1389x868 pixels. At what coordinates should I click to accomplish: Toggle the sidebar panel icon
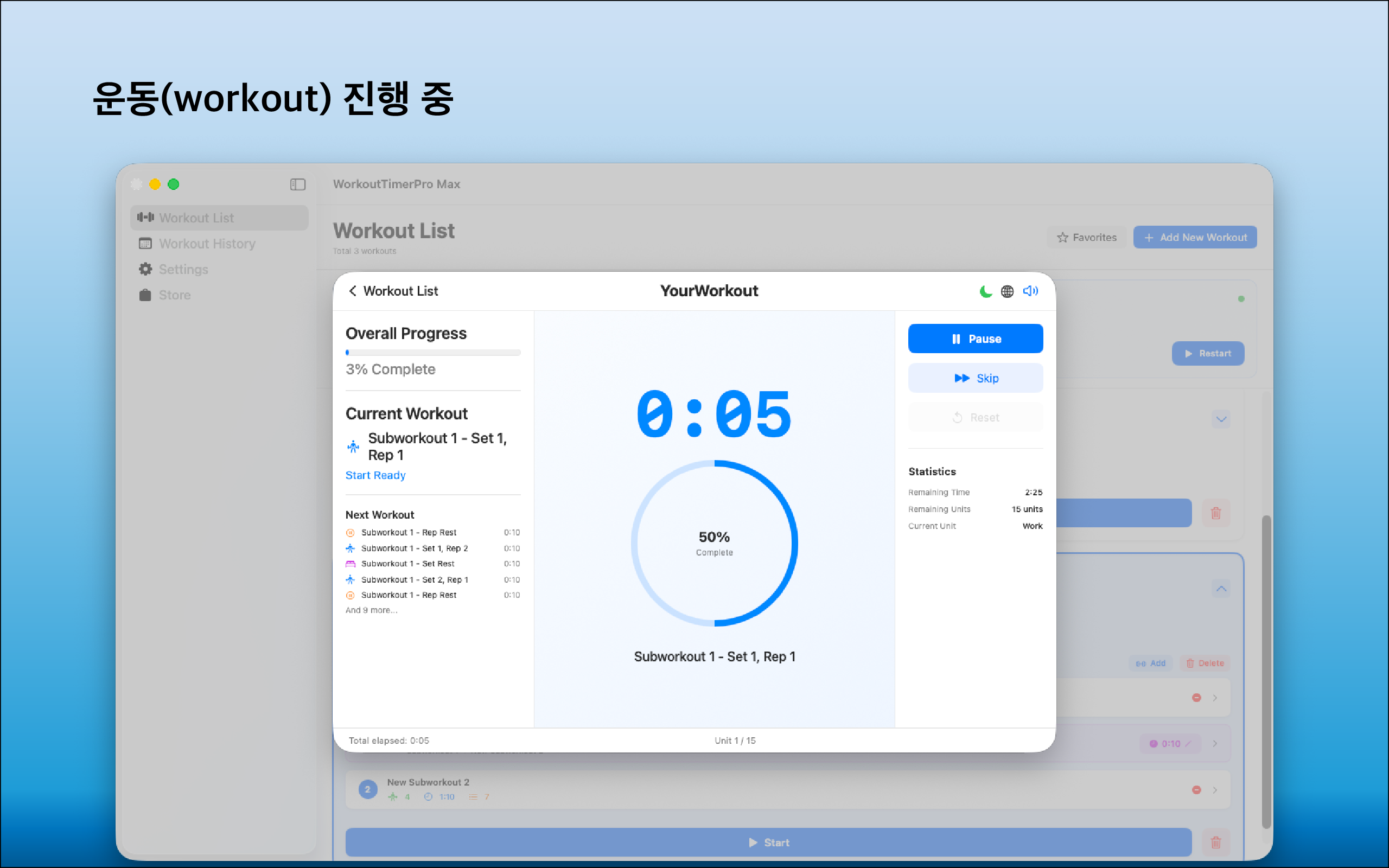pyautogui.click(x=297, y=184)
